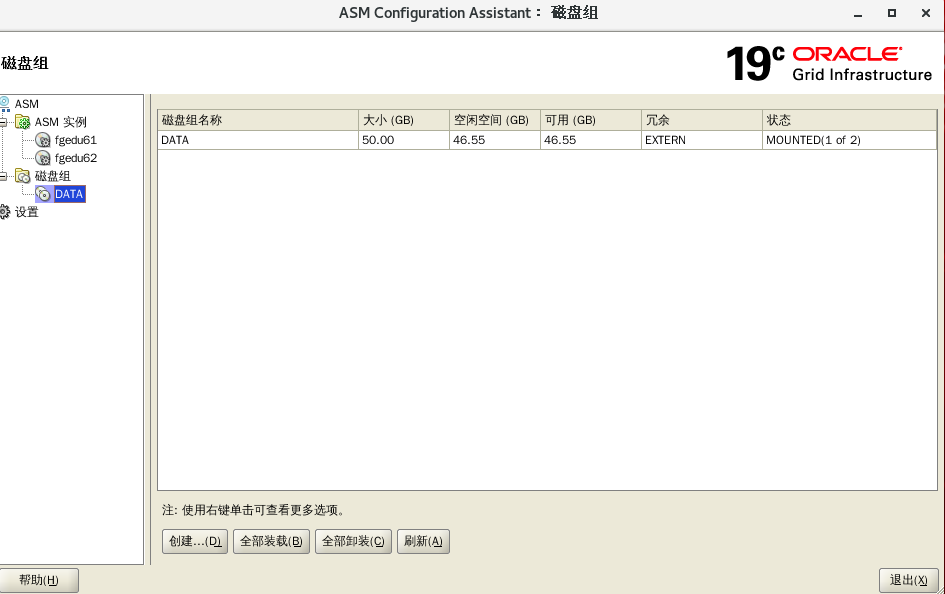This screenshot has width=945, height=594.
Task: Select fgedu61 instance in tree
Action: click(x=75, y=140)
